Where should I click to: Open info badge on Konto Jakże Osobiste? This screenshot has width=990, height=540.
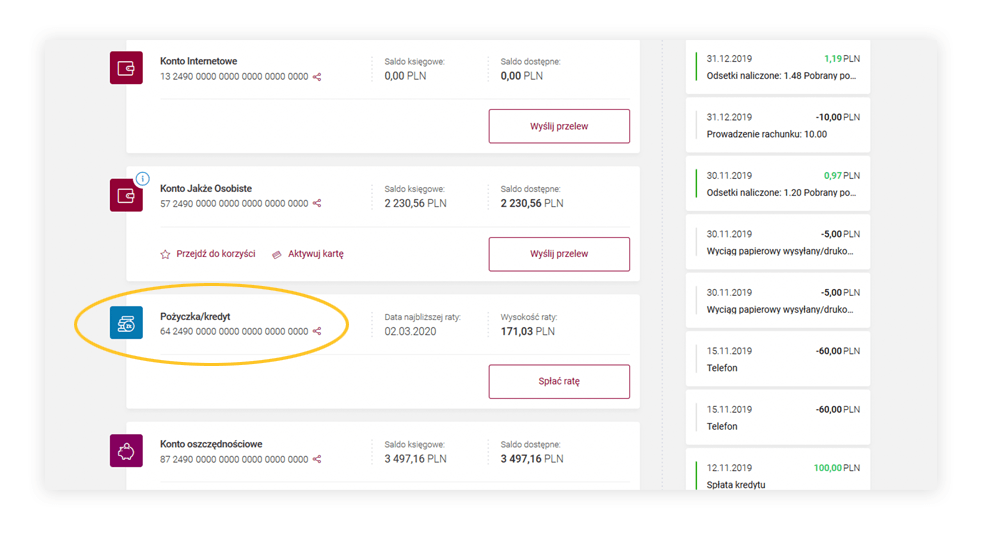pyautogui.click(x=142, y=179)
